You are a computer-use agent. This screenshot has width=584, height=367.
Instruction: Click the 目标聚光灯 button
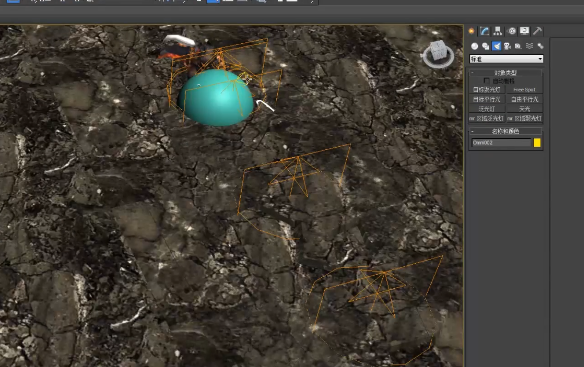[487, 89]
